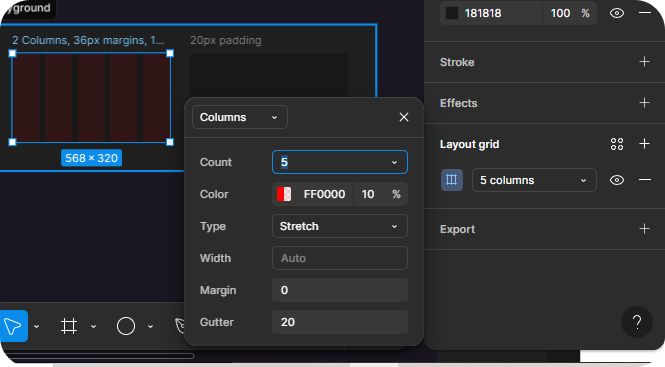The image size is (665, 367).
Task: Click the canvas horizontal scrollbar
Action: (x=98, y=356)
